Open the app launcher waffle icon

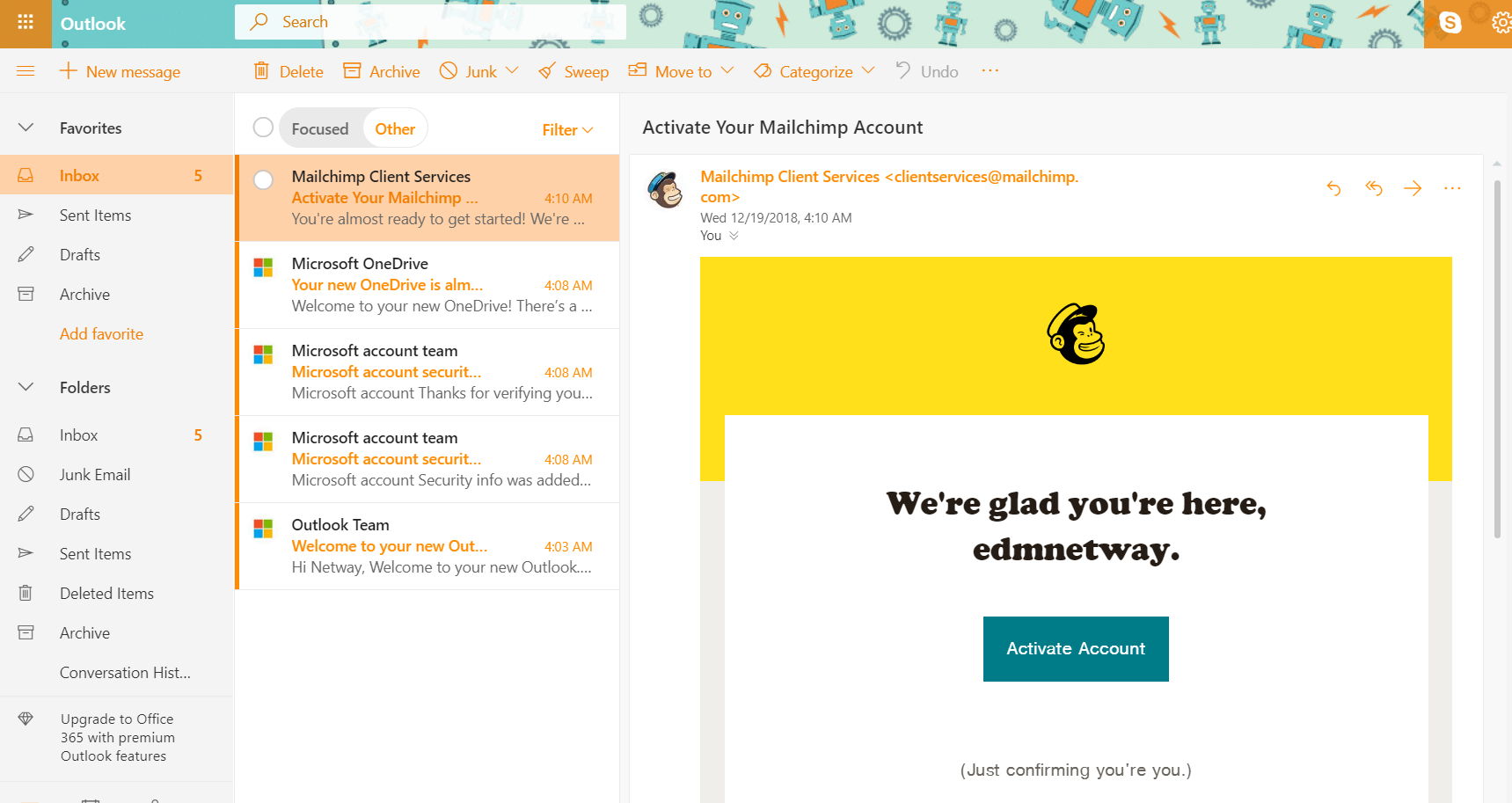(x=26, y=23)
